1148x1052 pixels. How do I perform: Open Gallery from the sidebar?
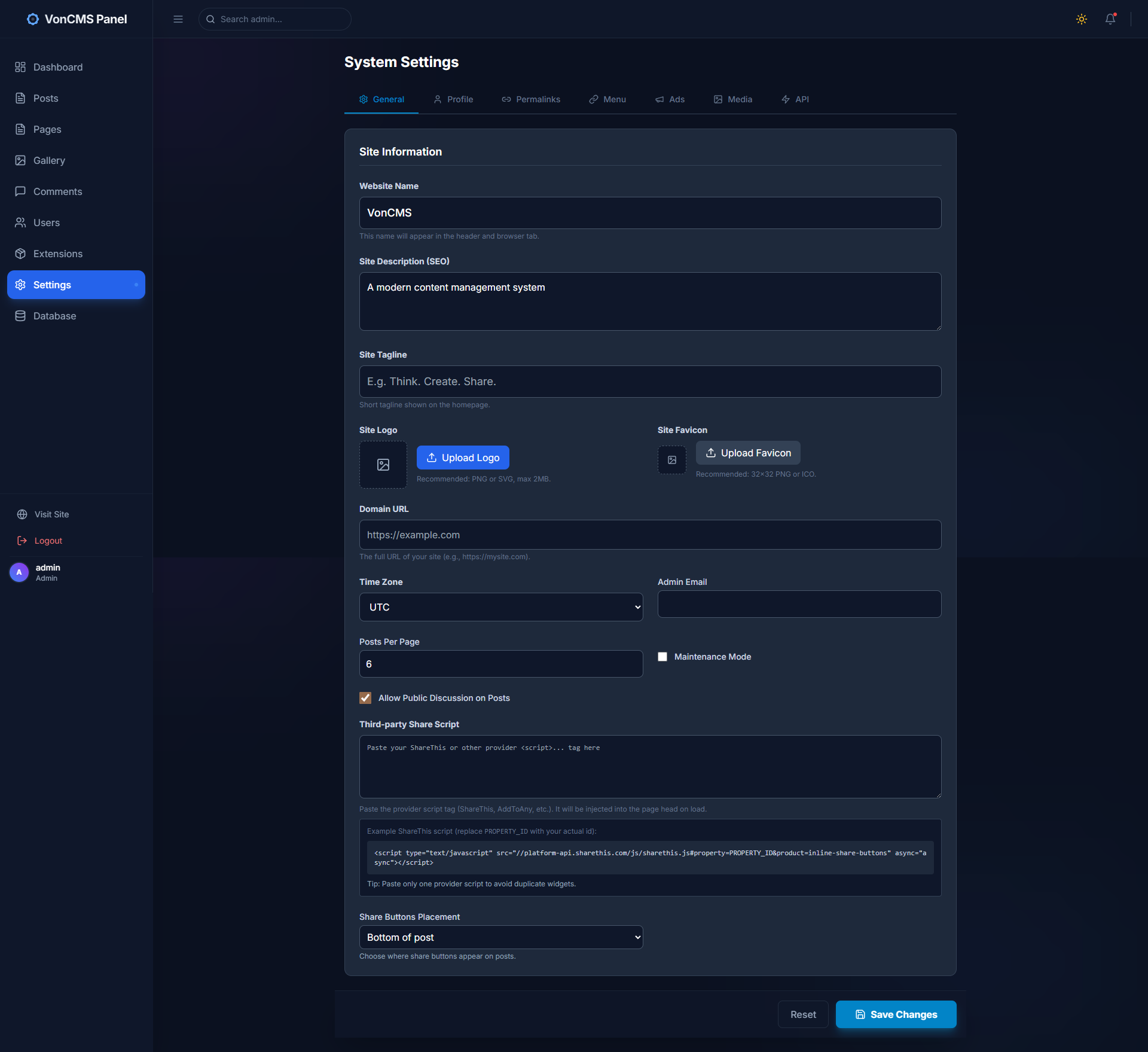coord(76,160)
